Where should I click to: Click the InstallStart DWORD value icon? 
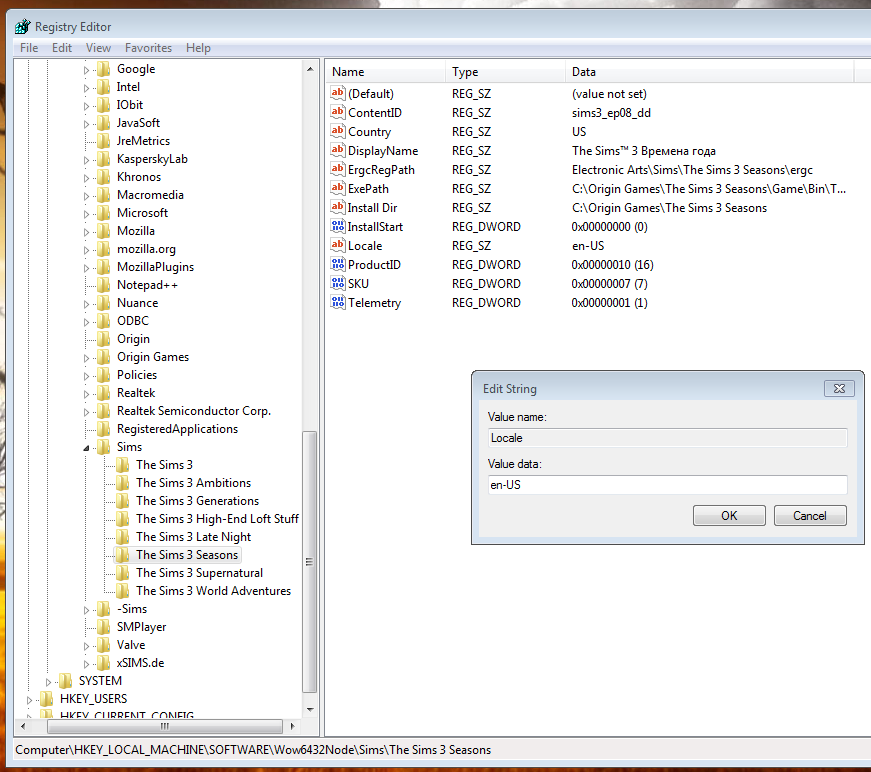tap(338, 226)
